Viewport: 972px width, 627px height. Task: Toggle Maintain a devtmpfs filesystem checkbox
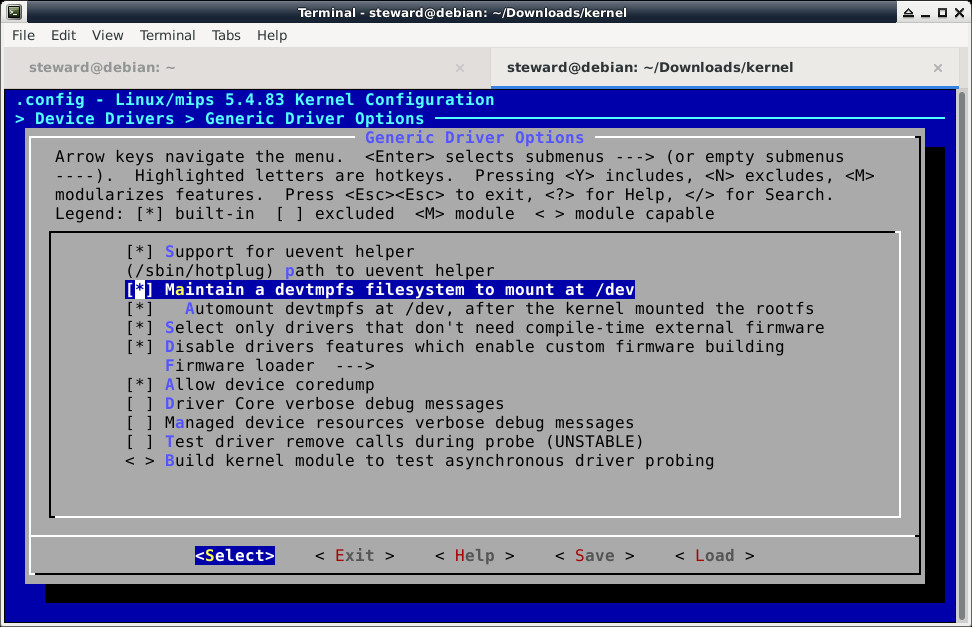(139, 290)
